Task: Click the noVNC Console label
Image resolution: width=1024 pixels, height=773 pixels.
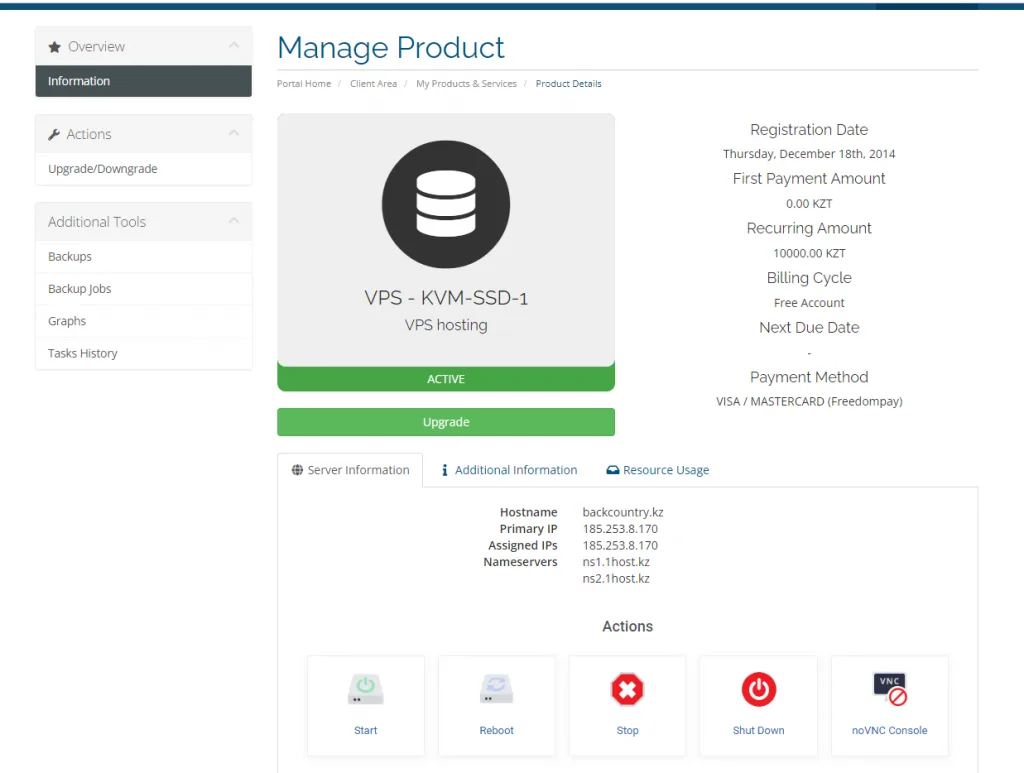Action: [889, 731]
